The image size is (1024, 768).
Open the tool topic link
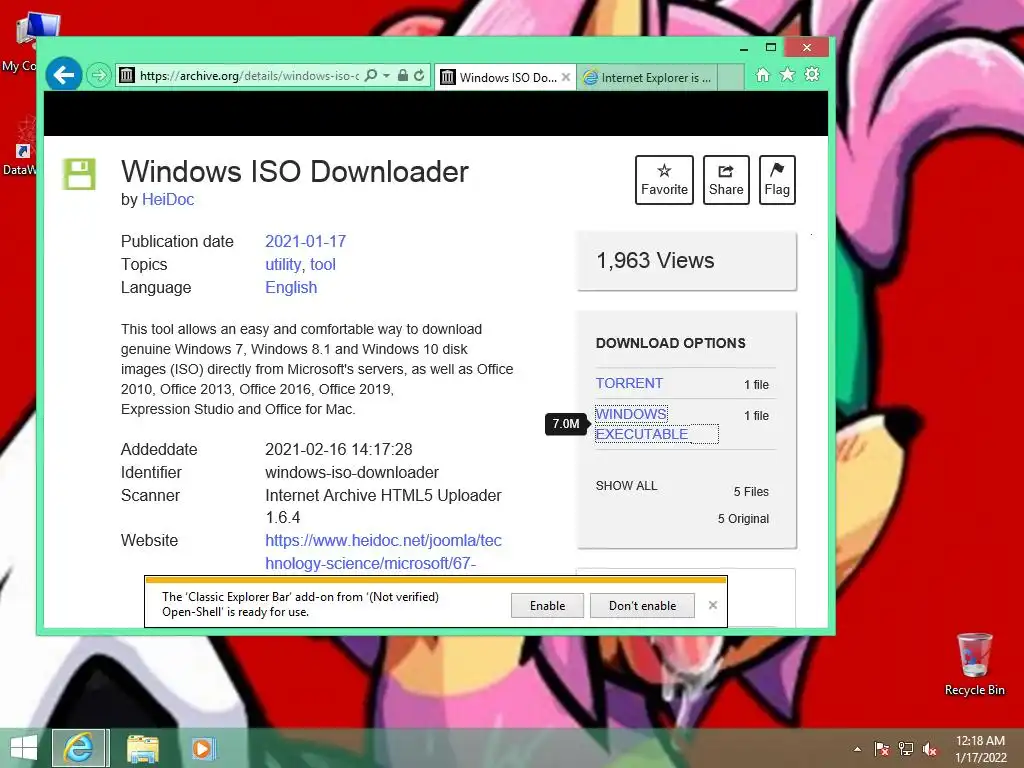(323, 264)
